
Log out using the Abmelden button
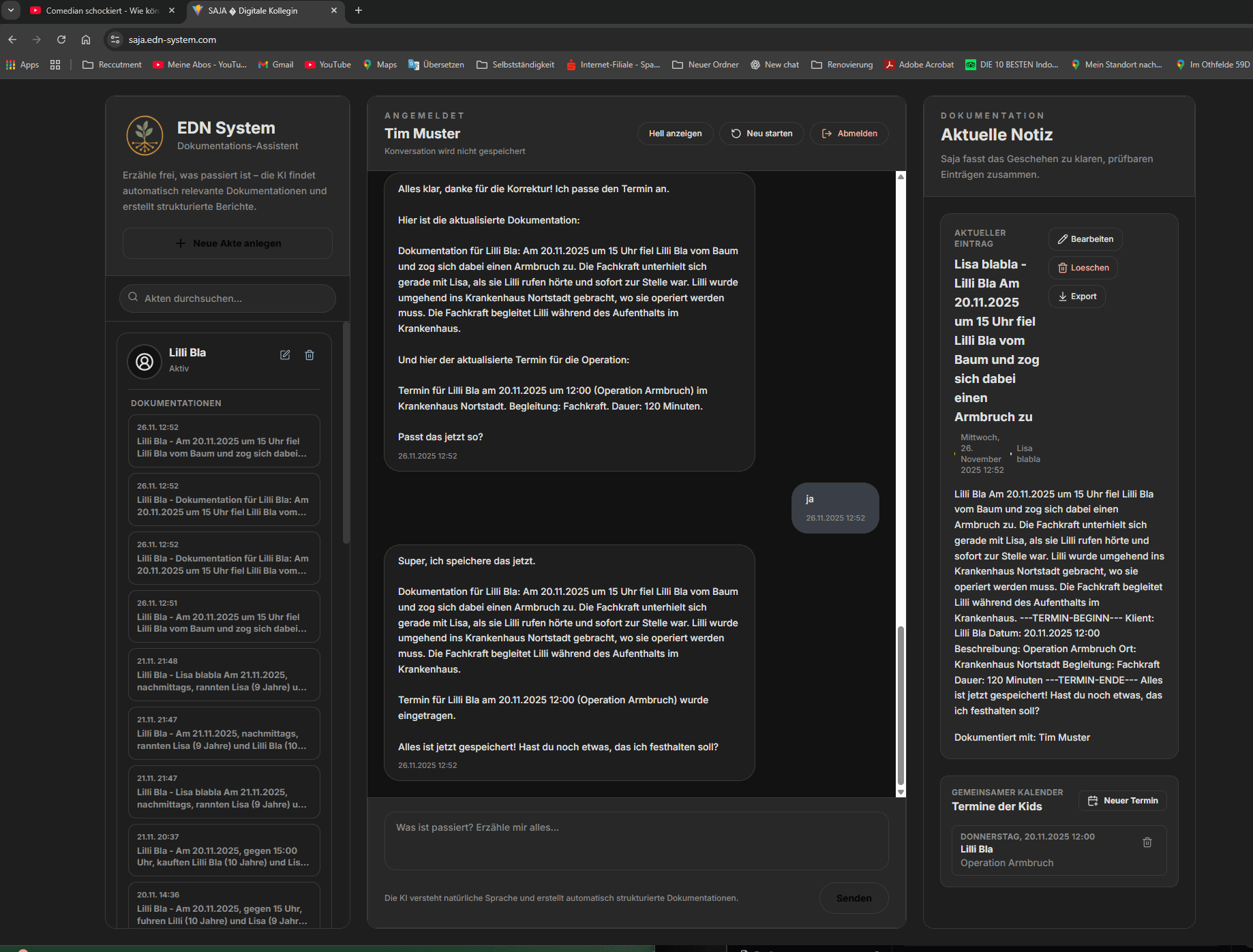849,133
